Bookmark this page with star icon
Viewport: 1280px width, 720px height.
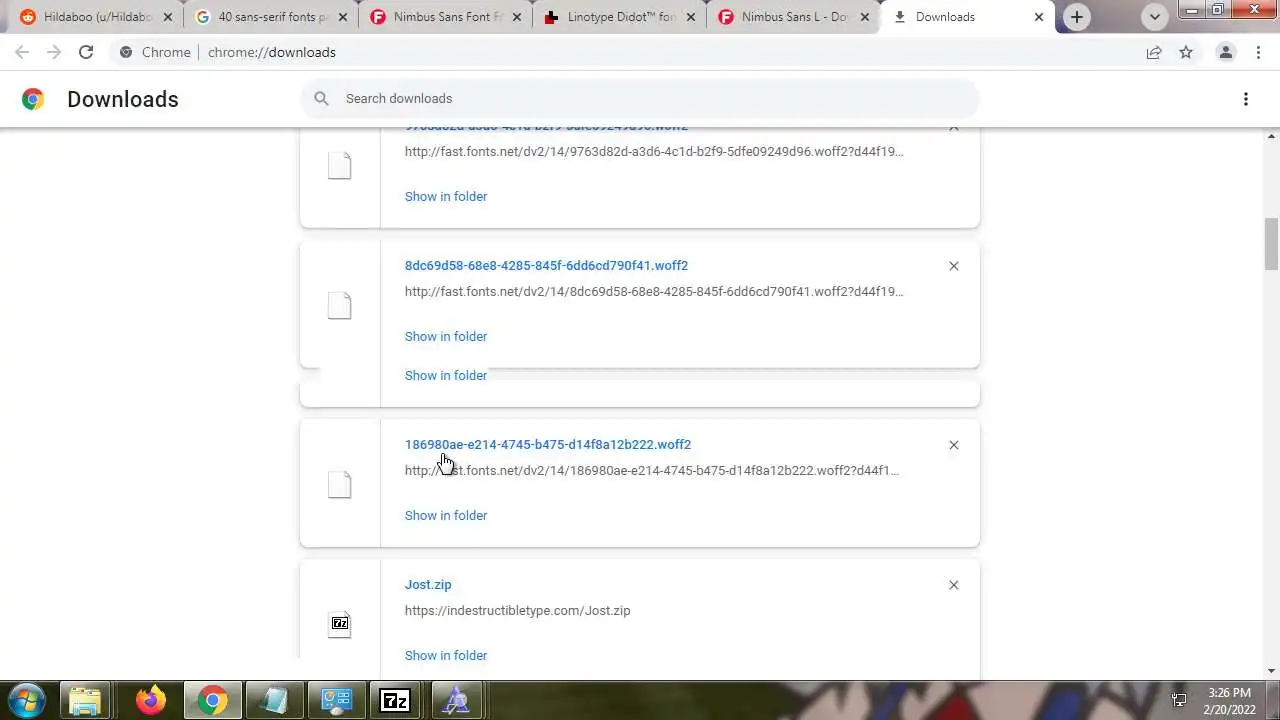click(x=1186, y=52)
